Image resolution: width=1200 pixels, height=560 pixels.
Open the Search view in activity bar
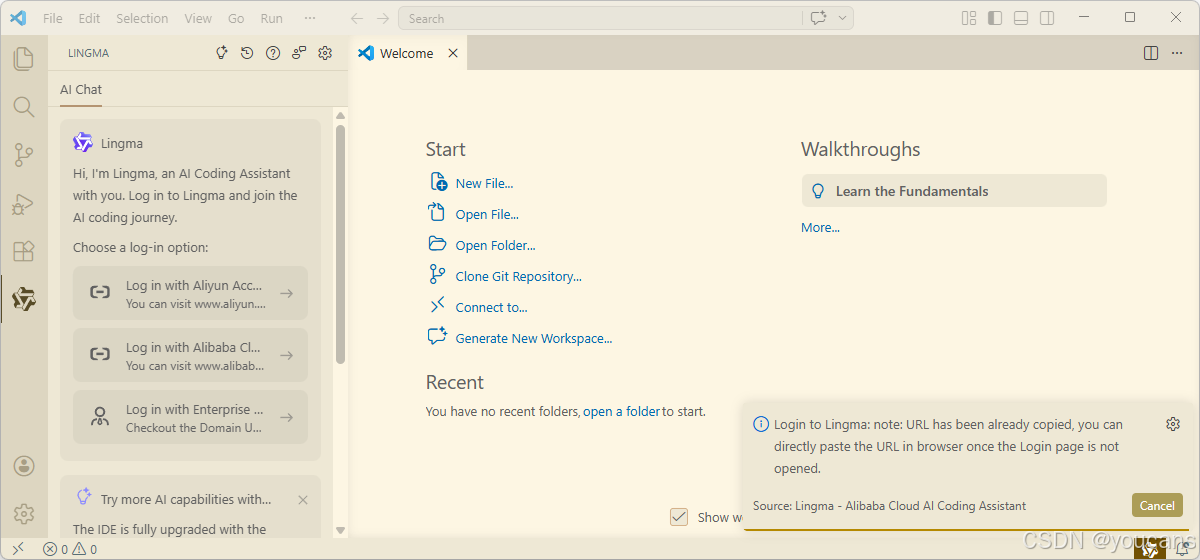[24, 107]
